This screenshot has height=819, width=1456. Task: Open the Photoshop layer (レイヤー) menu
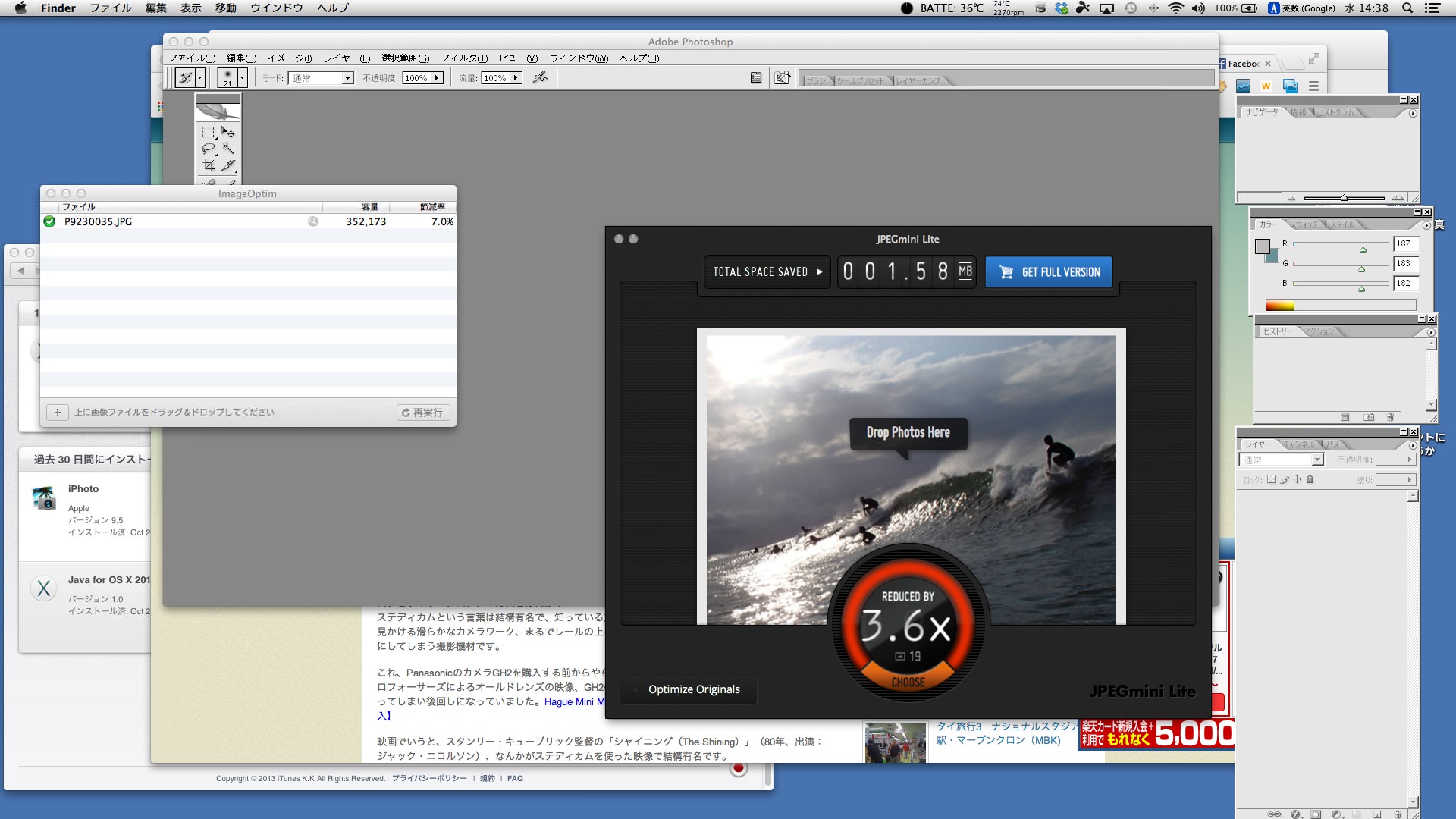point(347,58)
